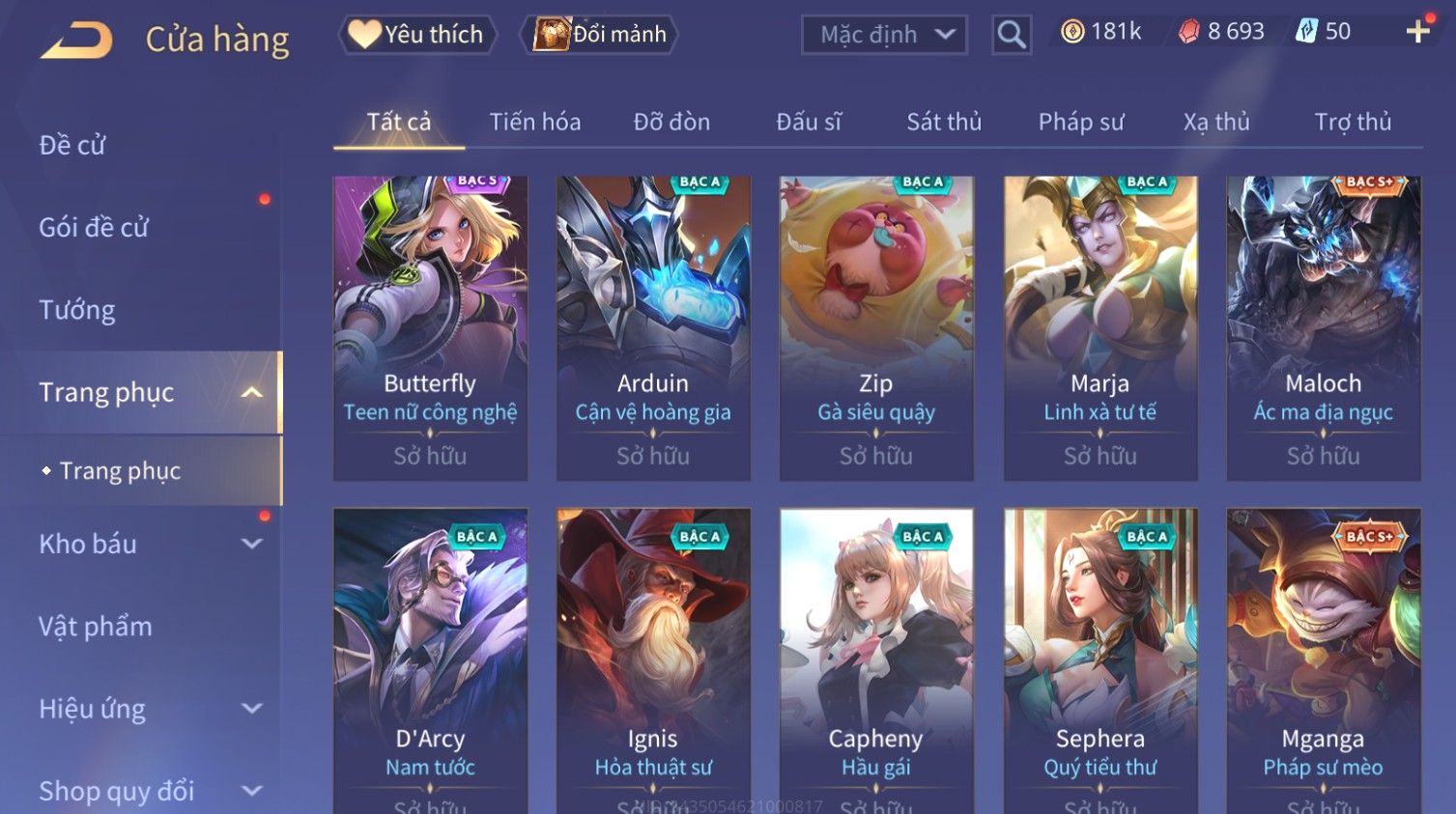
Task: Open the search magnifier icon
Action: [x=1012, y=35]
